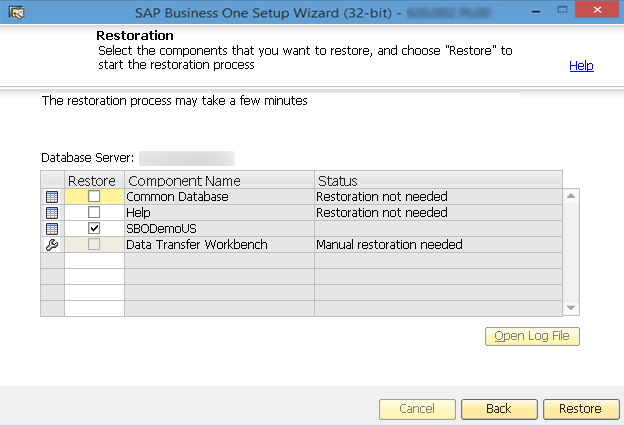This screenshot has height=426, width=624.
Task: Minimize the Setup Wizard window
Action: tap(536, 12)
